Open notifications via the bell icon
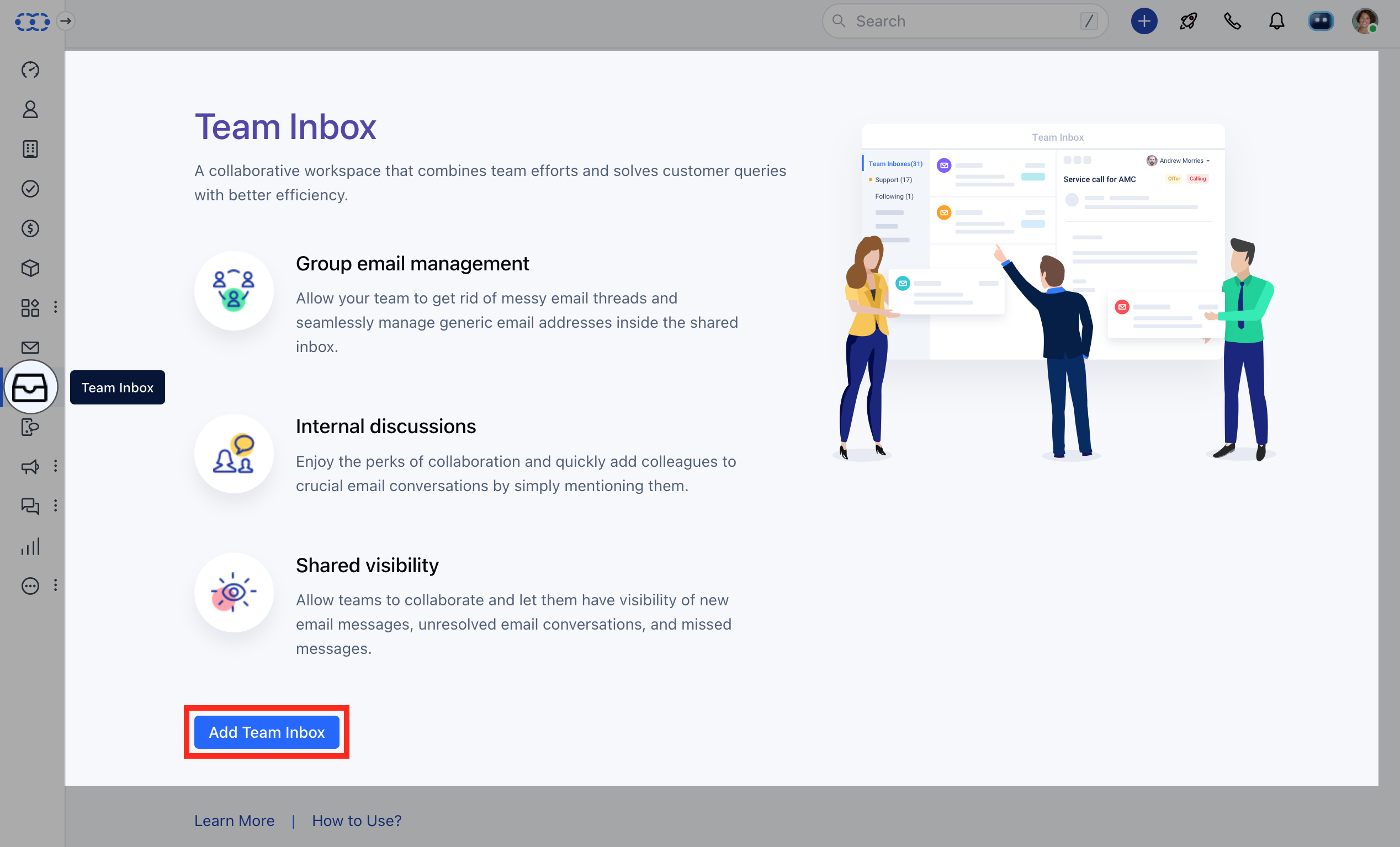The width and height of the screenshot is (1400, 847). (x=1276, y=21)
